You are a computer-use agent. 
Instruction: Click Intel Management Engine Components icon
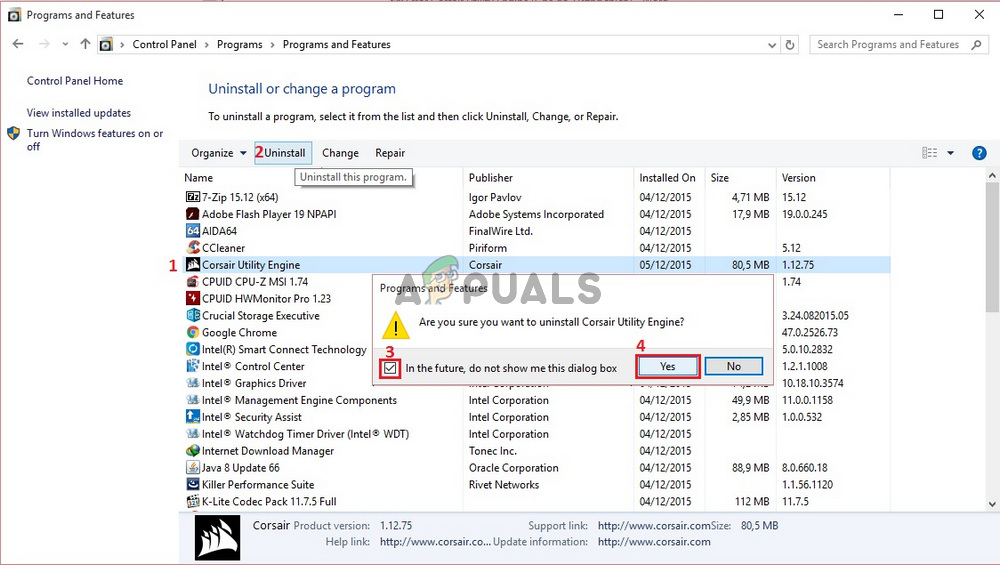click(193, 400)
